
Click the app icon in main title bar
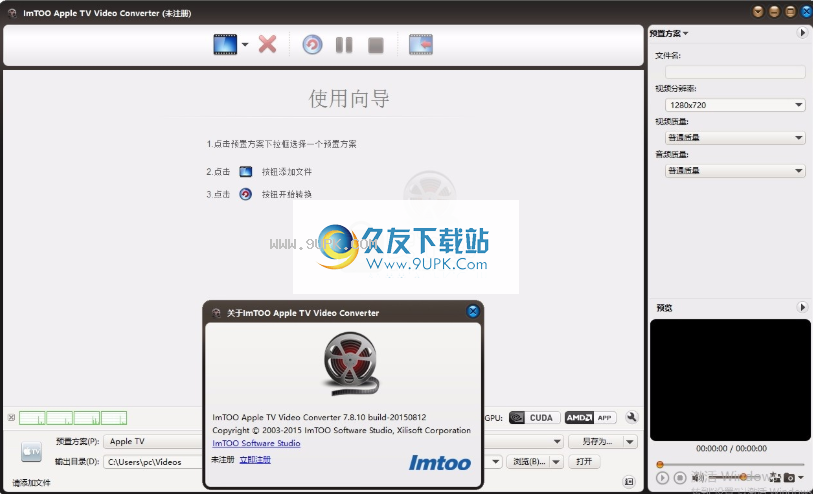(x=12, y=13)
